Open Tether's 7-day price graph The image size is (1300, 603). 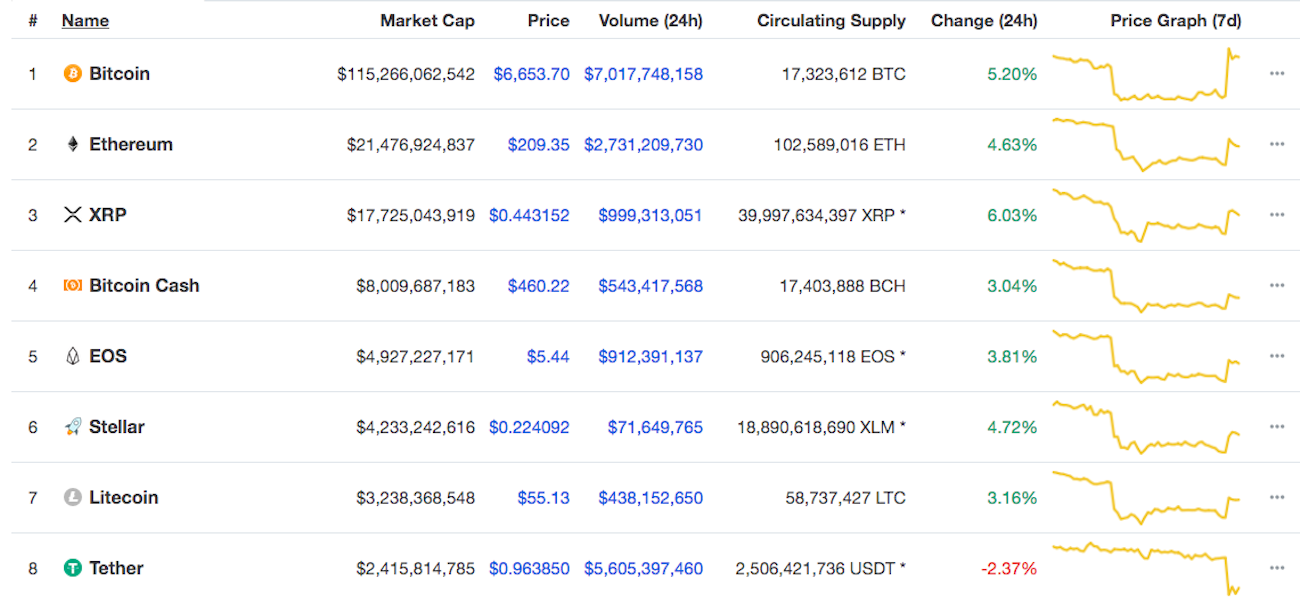1147,568
